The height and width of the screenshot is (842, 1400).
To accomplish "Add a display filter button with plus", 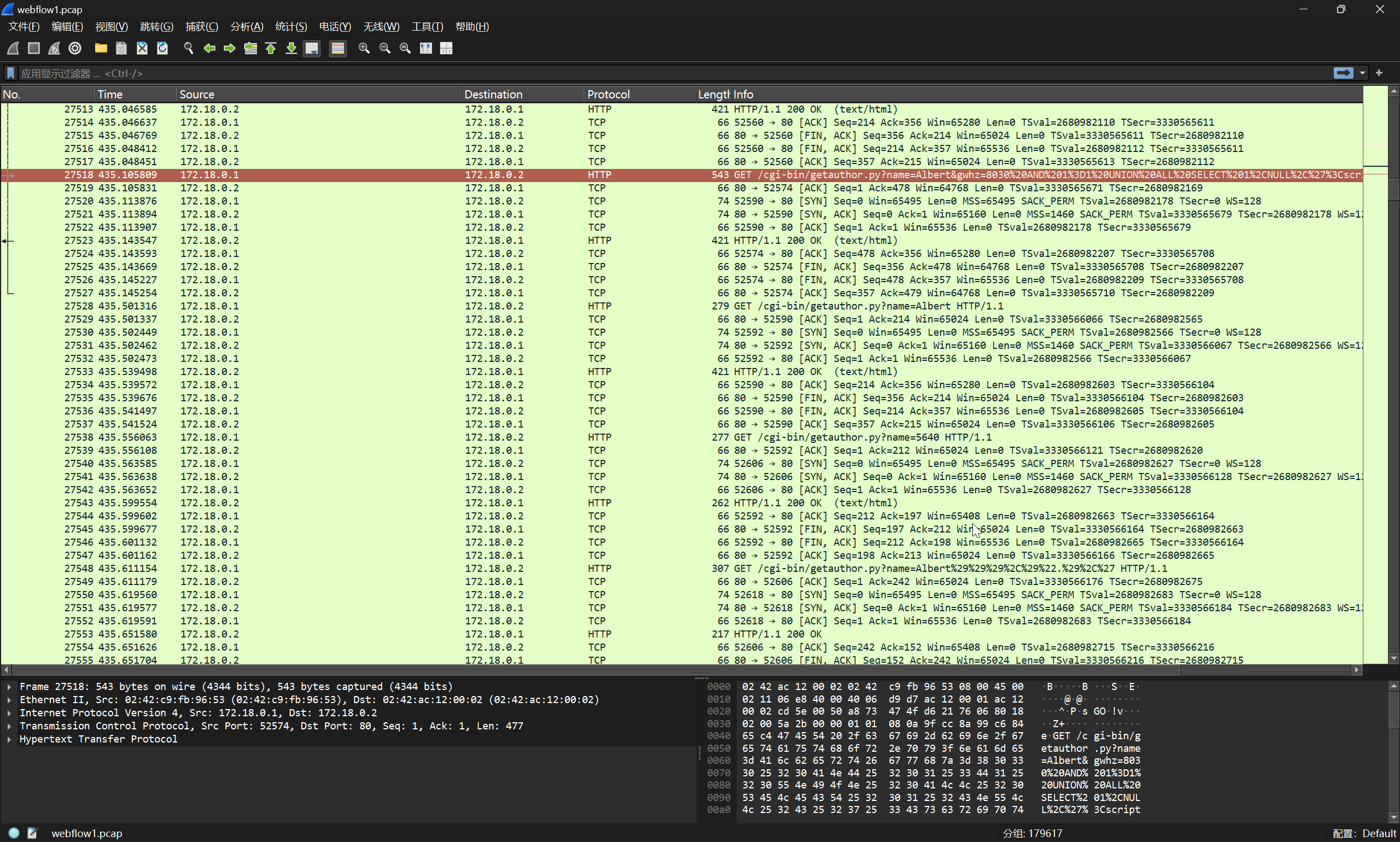I will point(1379,73).
